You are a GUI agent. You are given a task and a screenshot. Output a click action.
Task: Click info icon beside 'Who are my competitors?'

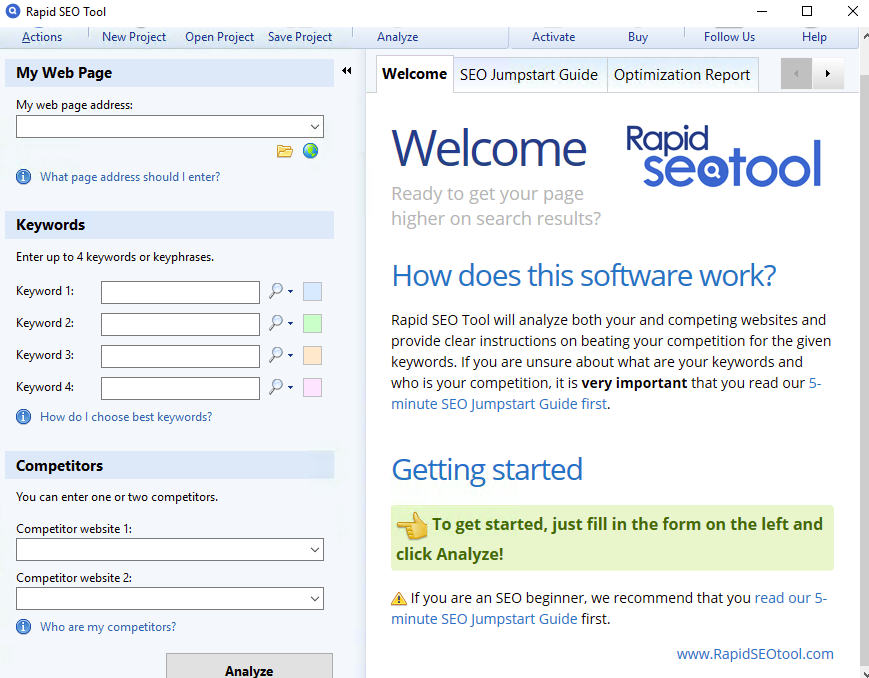click(x=23, y=626)
